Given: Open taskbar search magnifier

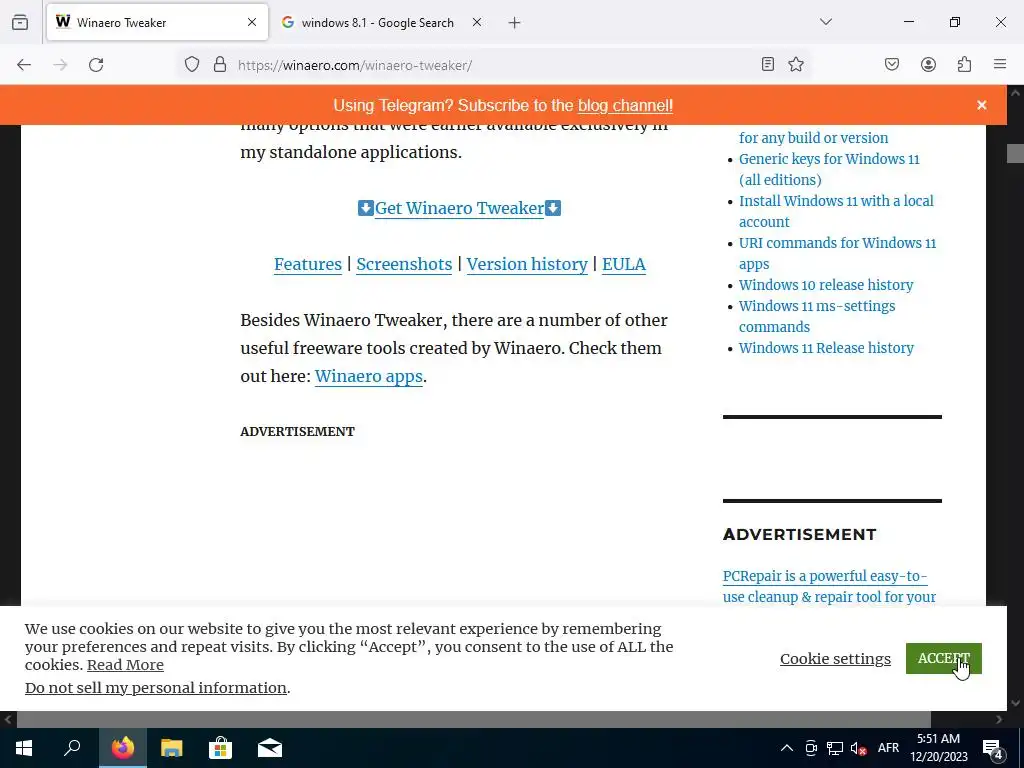Looking at the screenshot, I should pos(72,748).
